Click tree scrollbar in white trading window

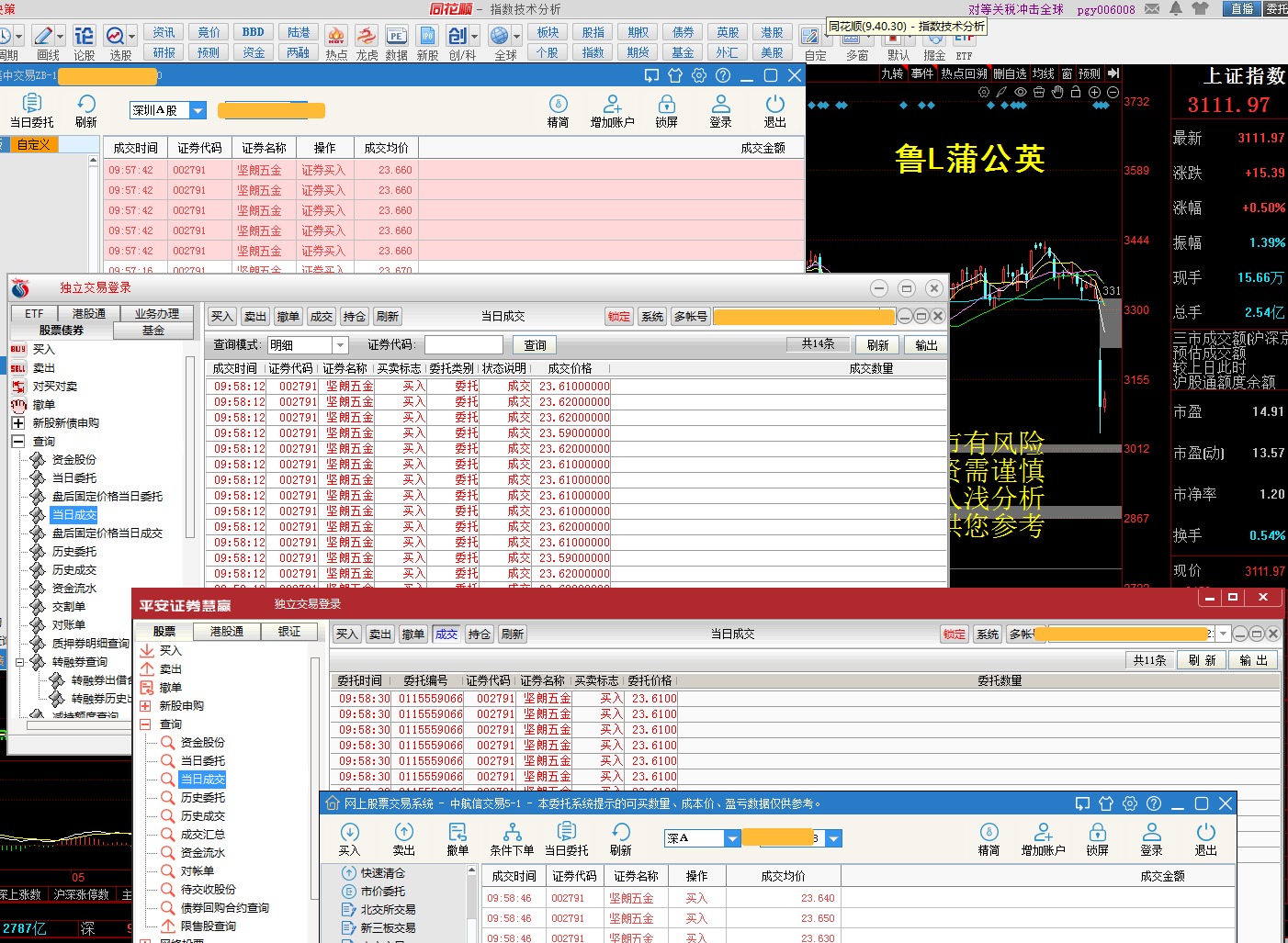click(x=190, y=446)
